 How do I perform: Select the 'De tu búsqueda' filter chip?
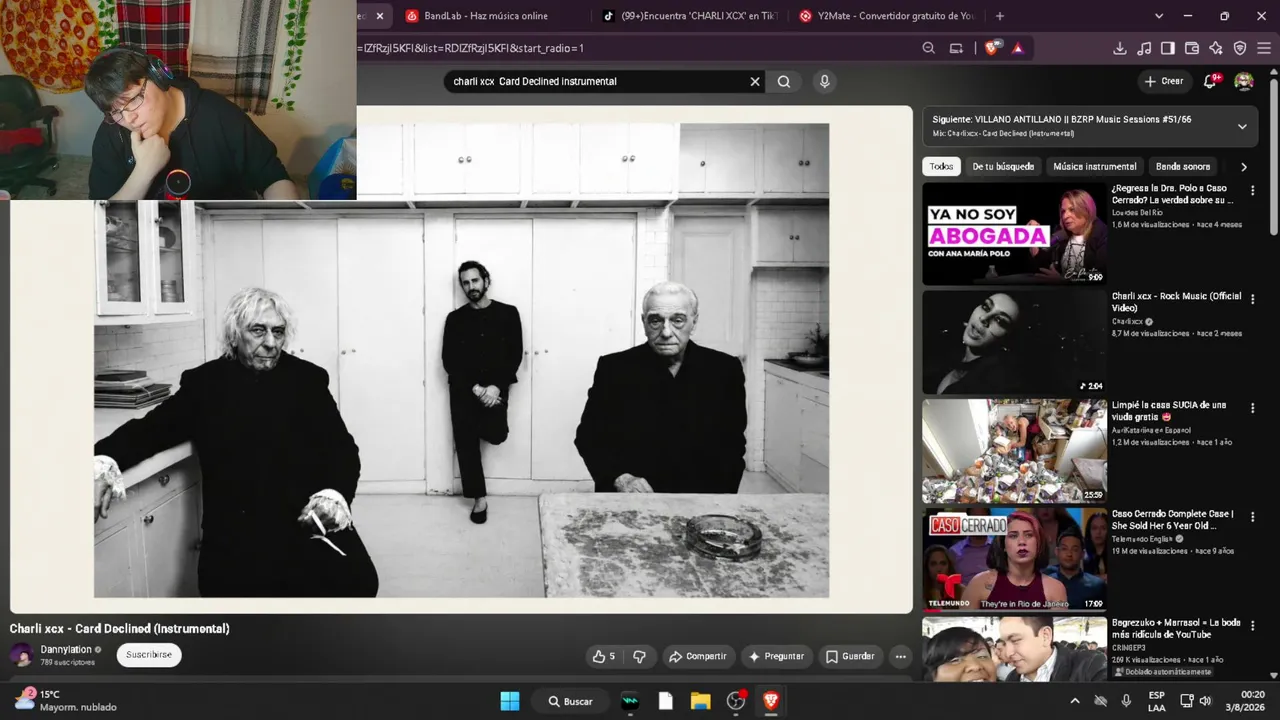1003,167
